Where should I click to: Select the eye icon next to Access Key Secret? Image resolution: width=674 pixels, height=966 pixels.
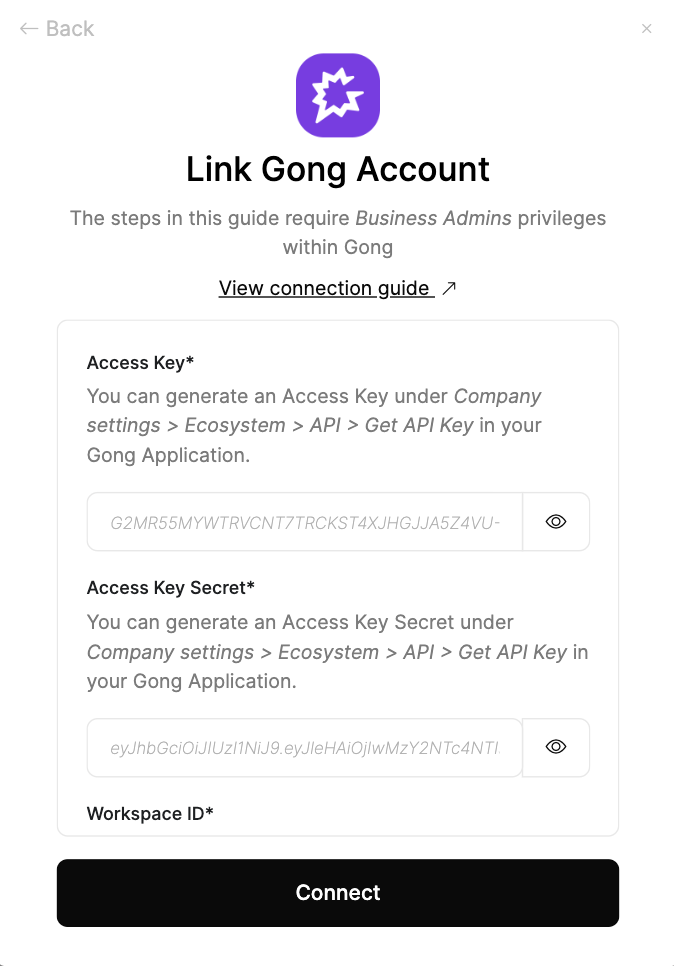pos(556,747)
